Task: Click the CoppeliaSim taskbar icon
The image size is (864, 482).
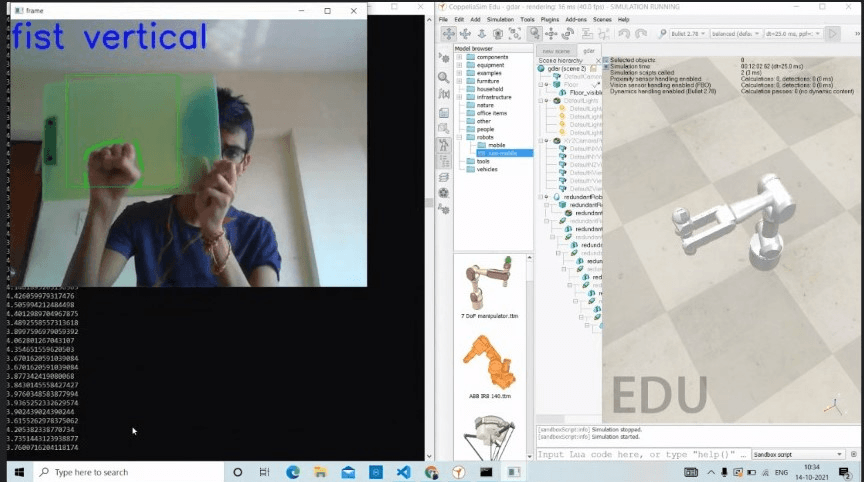Action: pyautogui.click(x=458, y=472)
